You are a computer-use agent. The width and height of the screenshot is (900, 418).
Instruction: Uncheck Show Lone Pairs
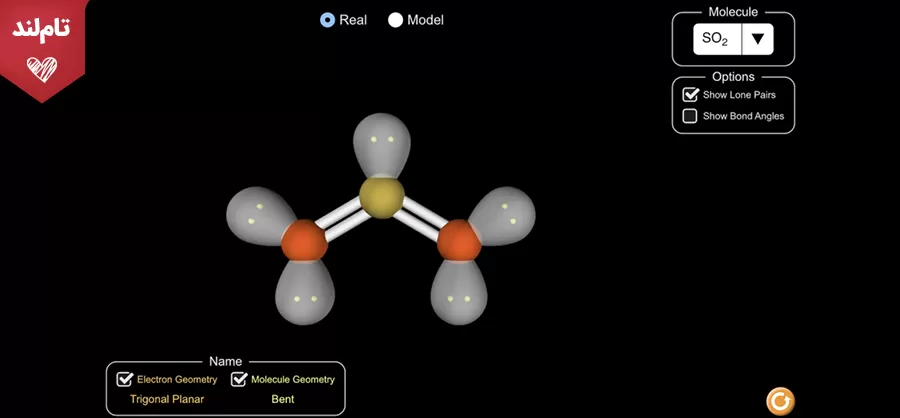tap(690, 95)
